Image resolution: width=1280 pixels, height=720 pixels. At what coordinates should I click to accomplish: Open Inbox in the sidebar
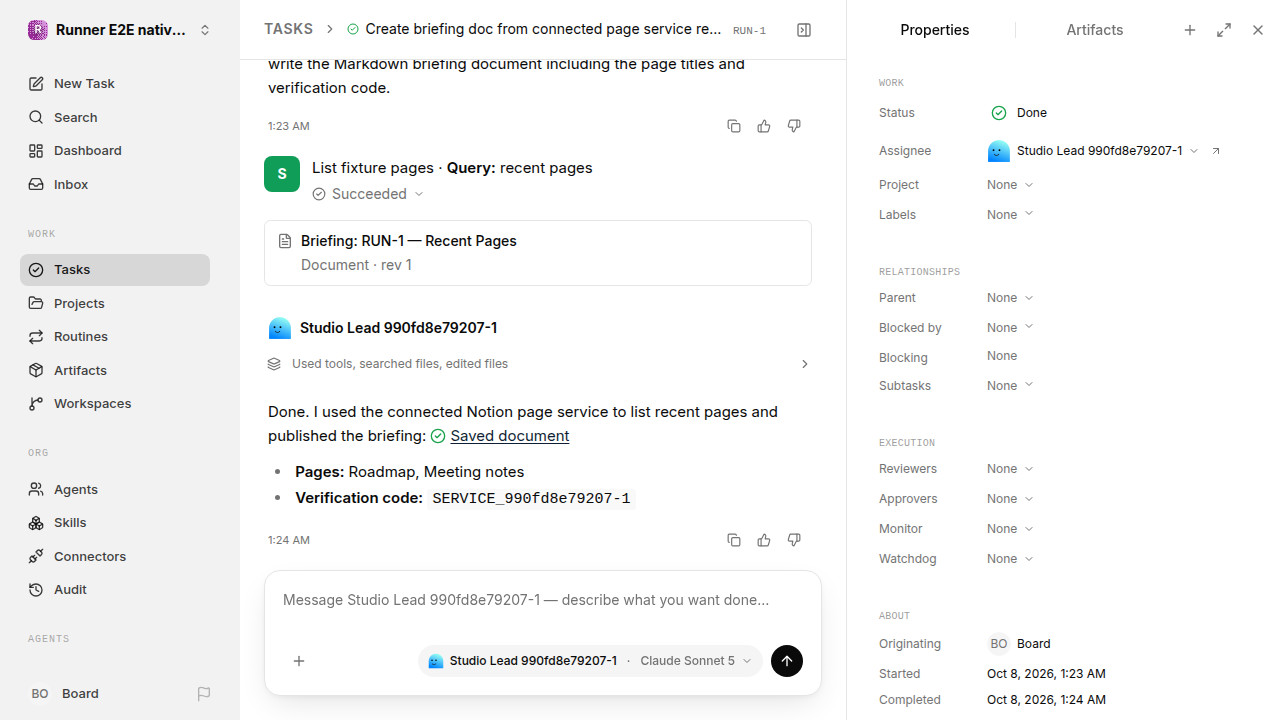click(115, 185)
